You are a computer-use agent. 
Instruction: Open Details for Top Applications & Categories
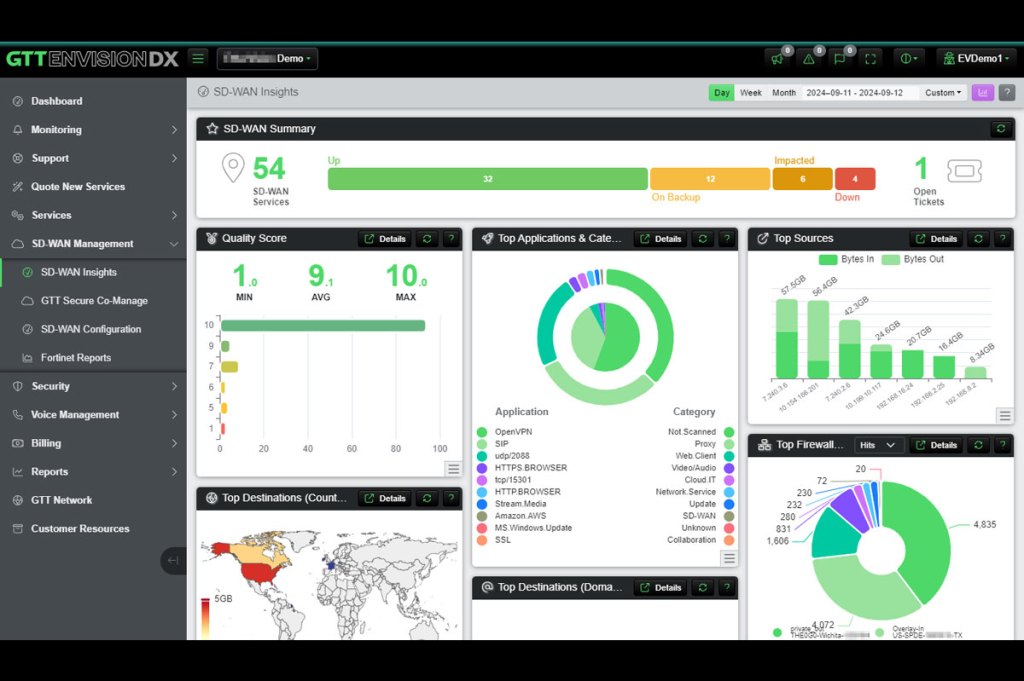click(661, 239)
